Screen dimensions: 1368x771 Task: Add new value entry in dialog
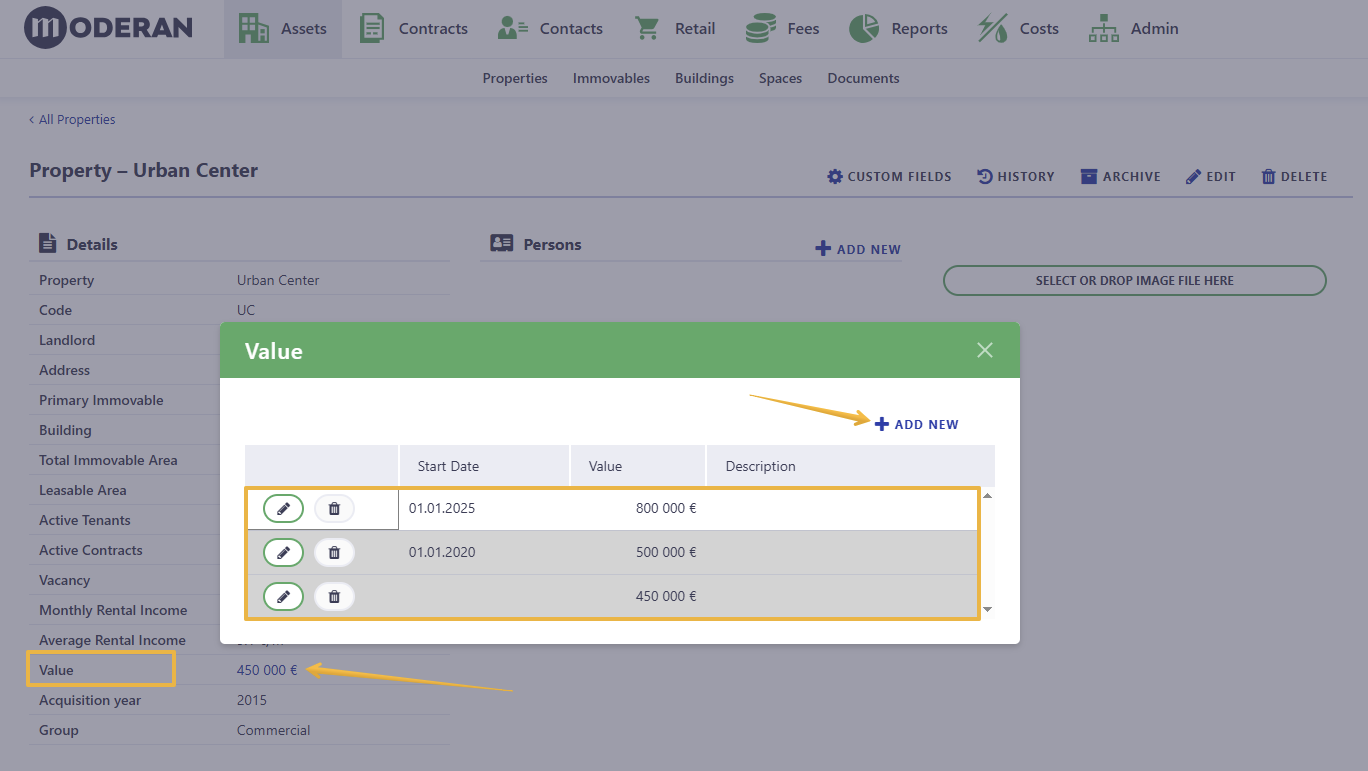(x=917, y=424)
